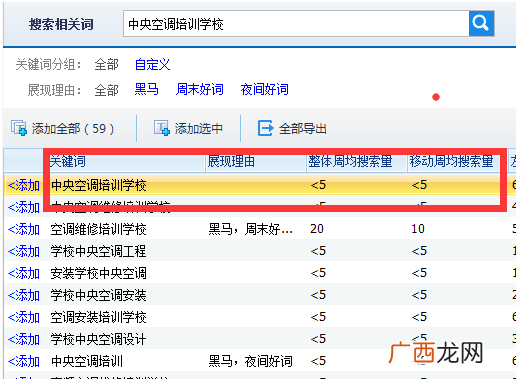
Task: Select the row text 中央空调培训
Action: tap(87, 361)
